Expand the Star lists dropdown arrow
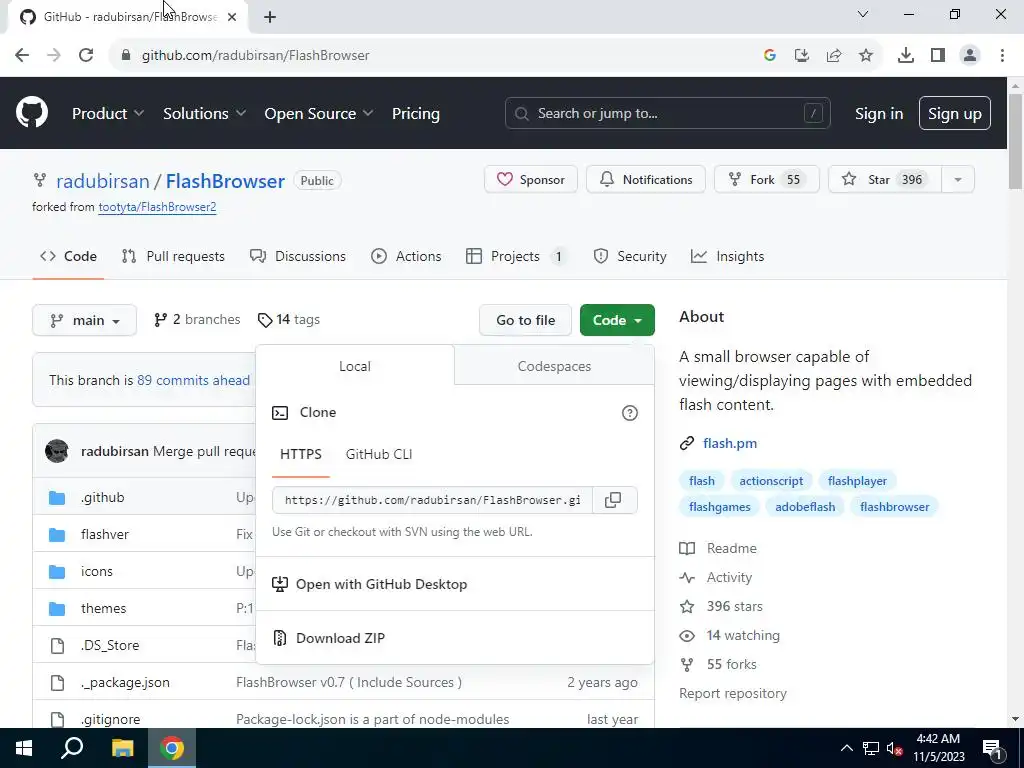Image resolution: width=1024 pixels, height=768 pixels. pos(958,180)
